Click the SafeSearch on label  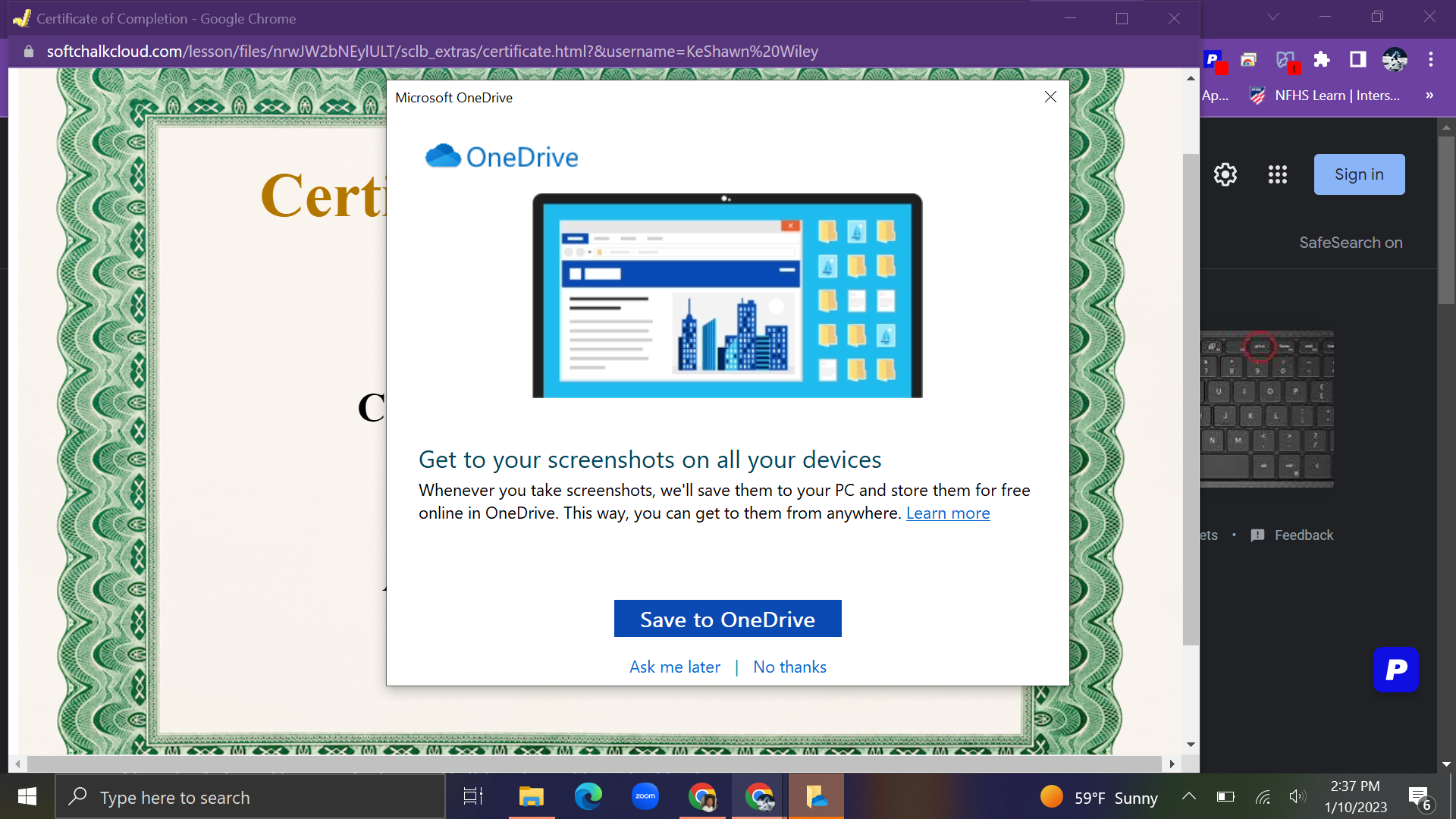pos(1351,243)
